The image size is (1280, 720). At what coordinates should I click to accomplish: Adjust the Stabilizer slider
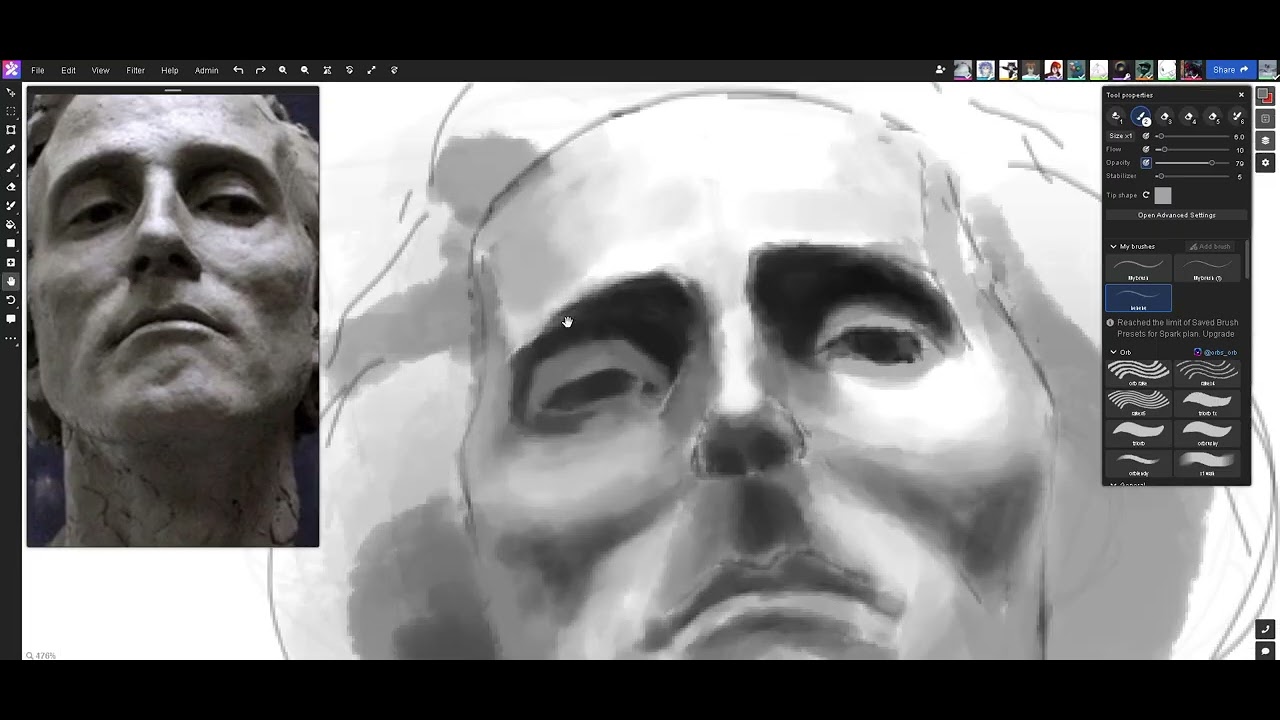(x=1192, y=176)
